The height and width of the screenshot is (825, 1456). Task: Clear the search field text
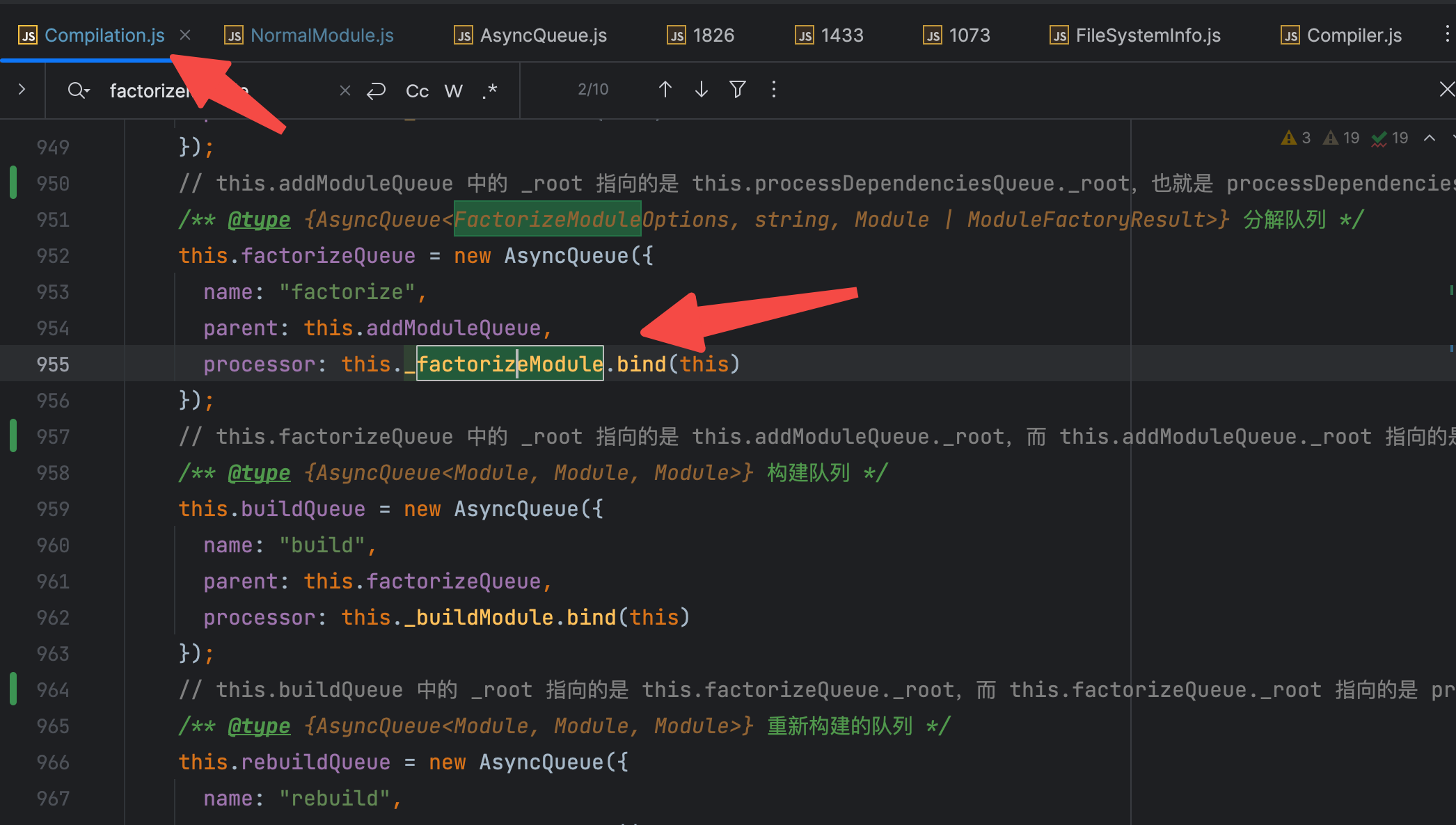(x=345, y=90)
